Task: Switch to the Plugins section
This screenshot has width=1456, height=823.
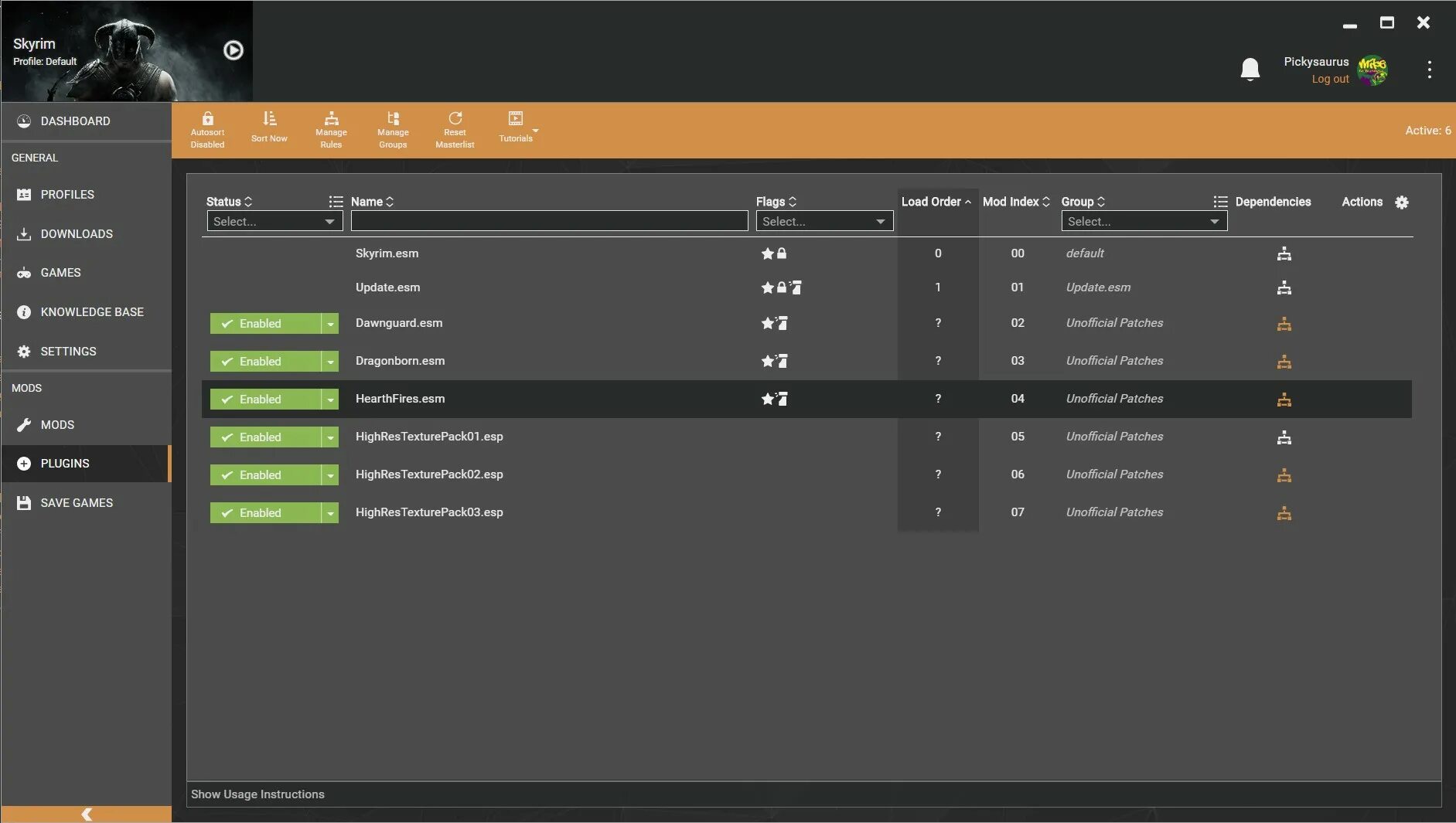Action: [65, 463]
